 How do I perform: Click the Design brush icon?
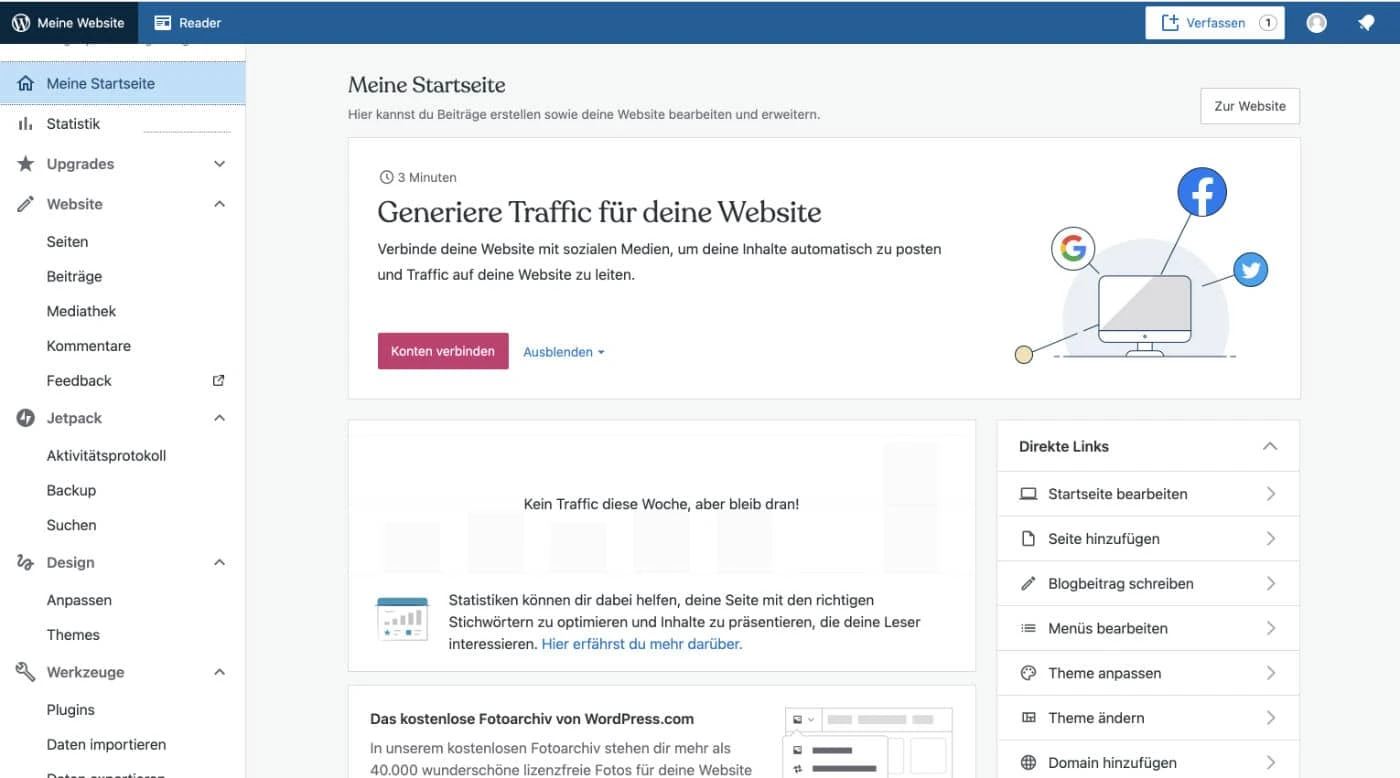(x=25, y=562)
